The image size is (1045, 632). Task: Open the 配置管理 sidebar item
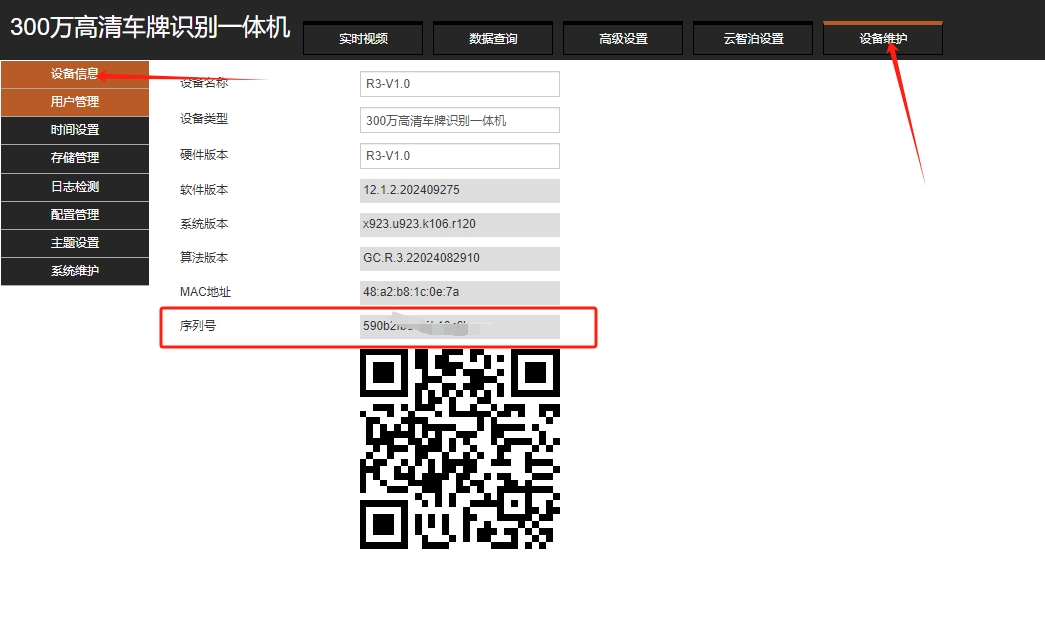click(x=75, y=215)
